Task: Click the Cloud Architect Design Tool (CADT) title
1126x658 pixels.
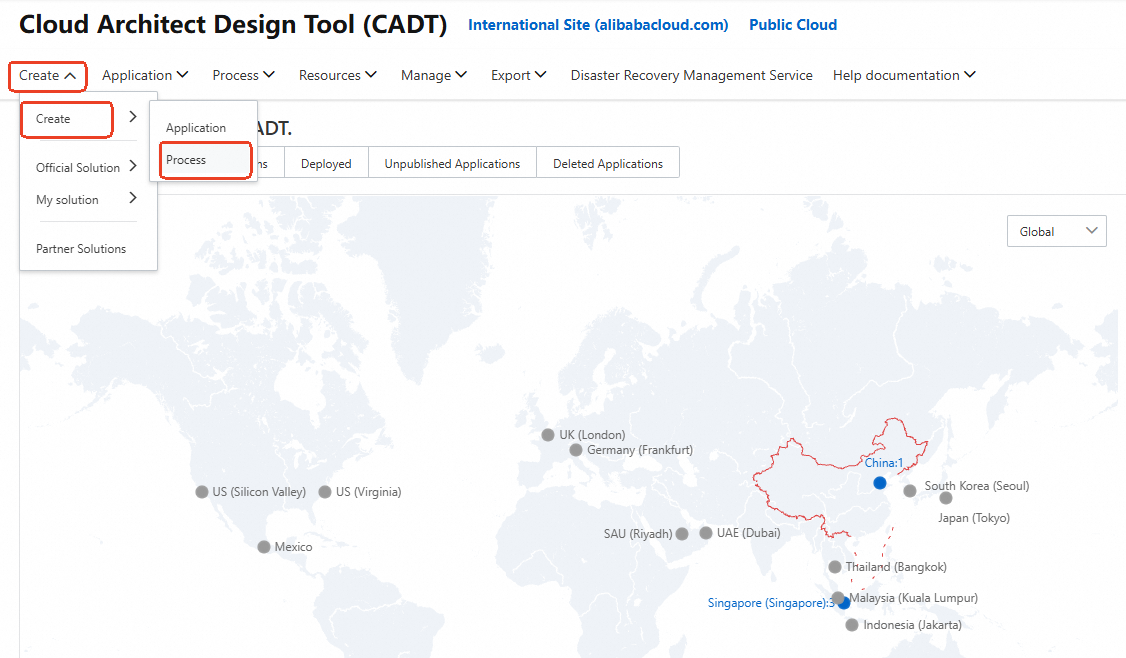Action: (x=233, y=24)
